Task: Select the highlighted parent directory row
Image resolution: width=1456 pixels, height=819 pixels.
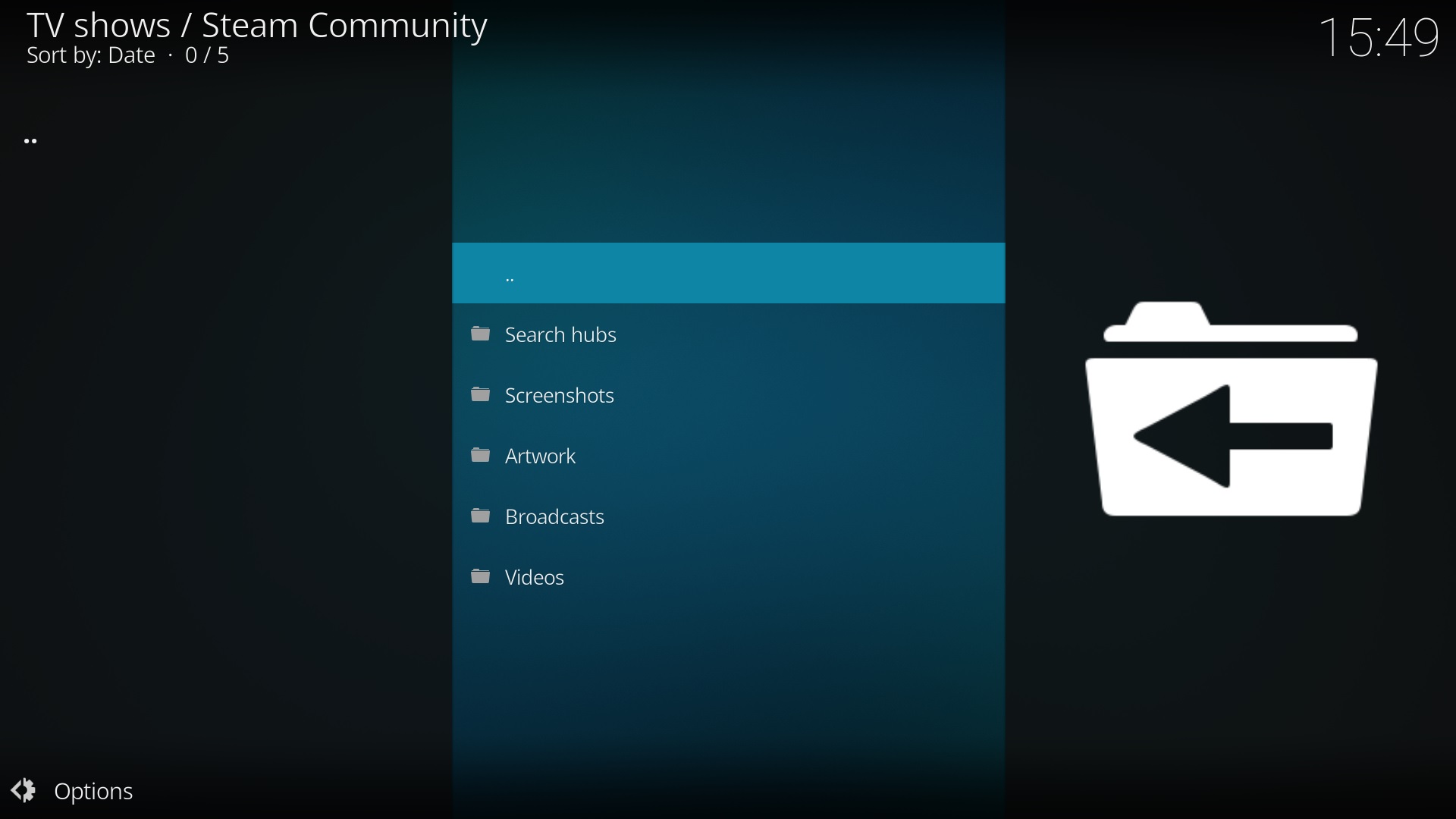Action: (x=728, y=274)
